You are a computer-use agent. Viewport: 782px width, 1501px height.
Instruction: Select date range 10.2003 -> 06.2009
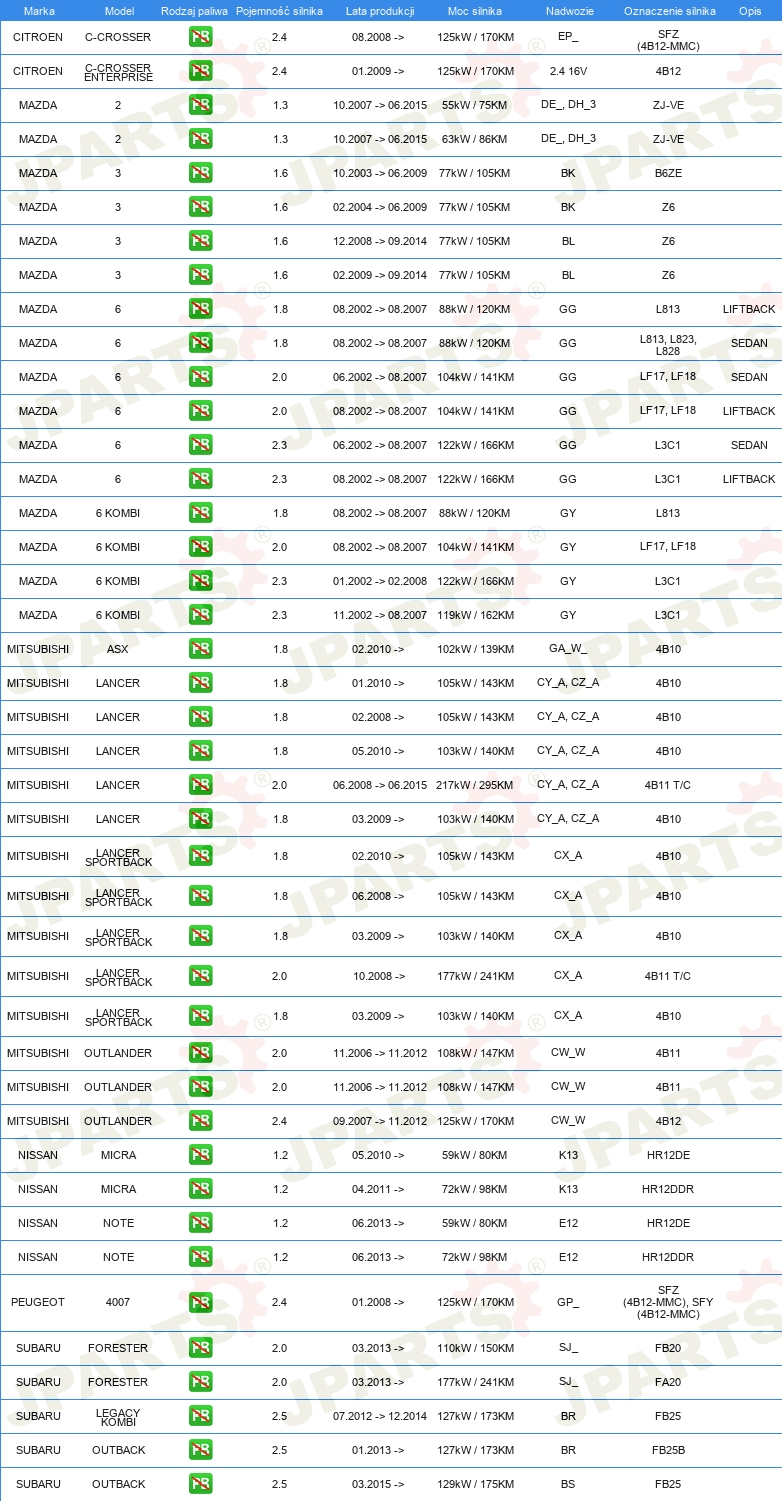coord(379,173)
